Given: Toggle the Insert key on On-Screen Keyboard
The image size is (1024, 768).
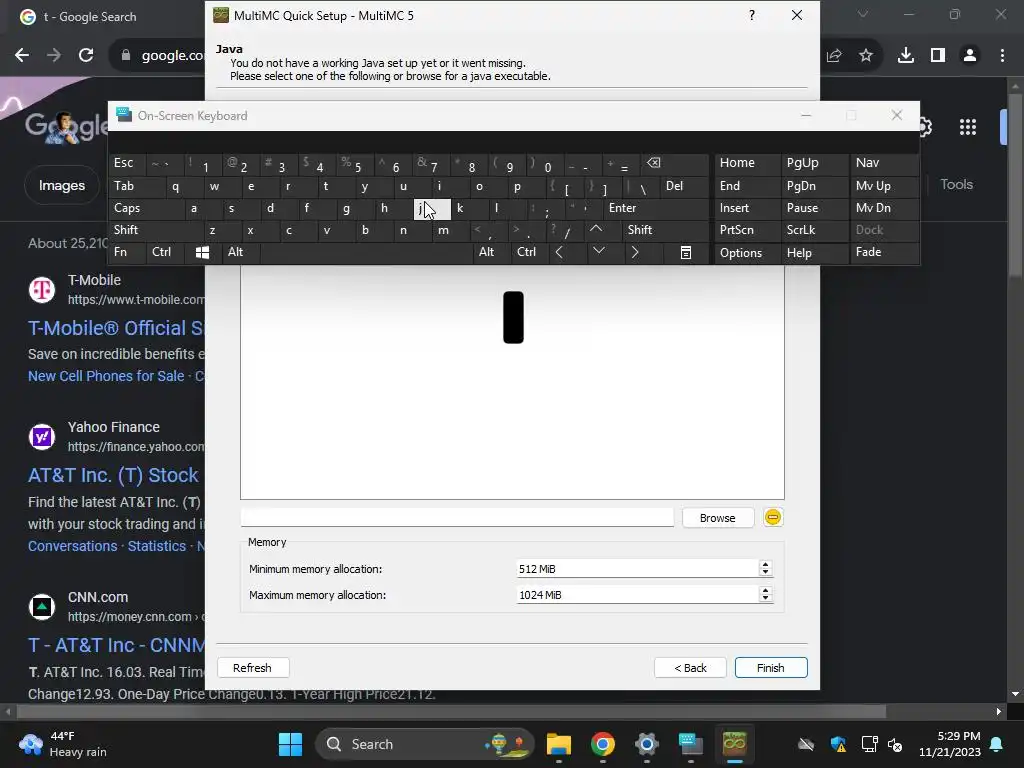Looking at the screenshot, I should tap(746, 208).
